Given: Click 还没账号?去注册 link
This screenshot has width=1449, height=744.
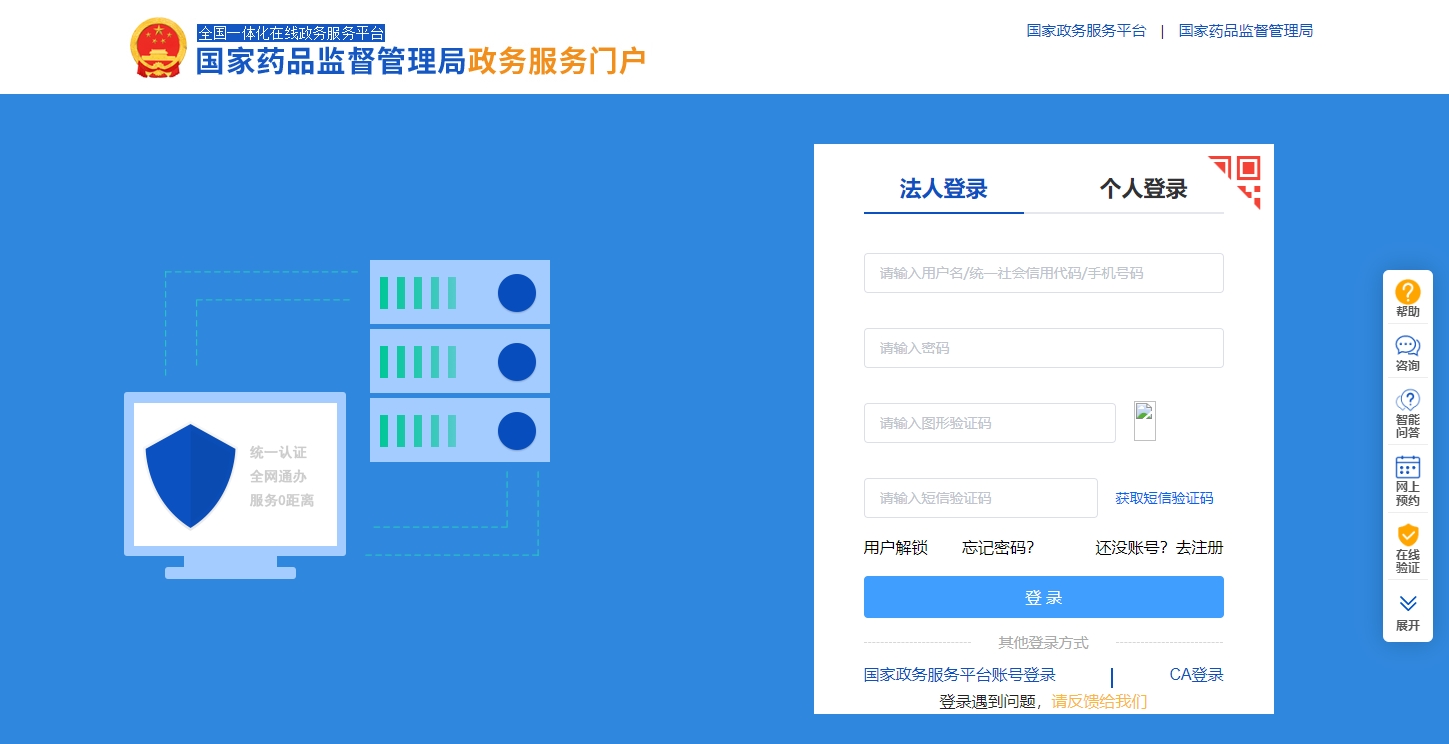Looking at the screenshot, I should click(1159, 548).
